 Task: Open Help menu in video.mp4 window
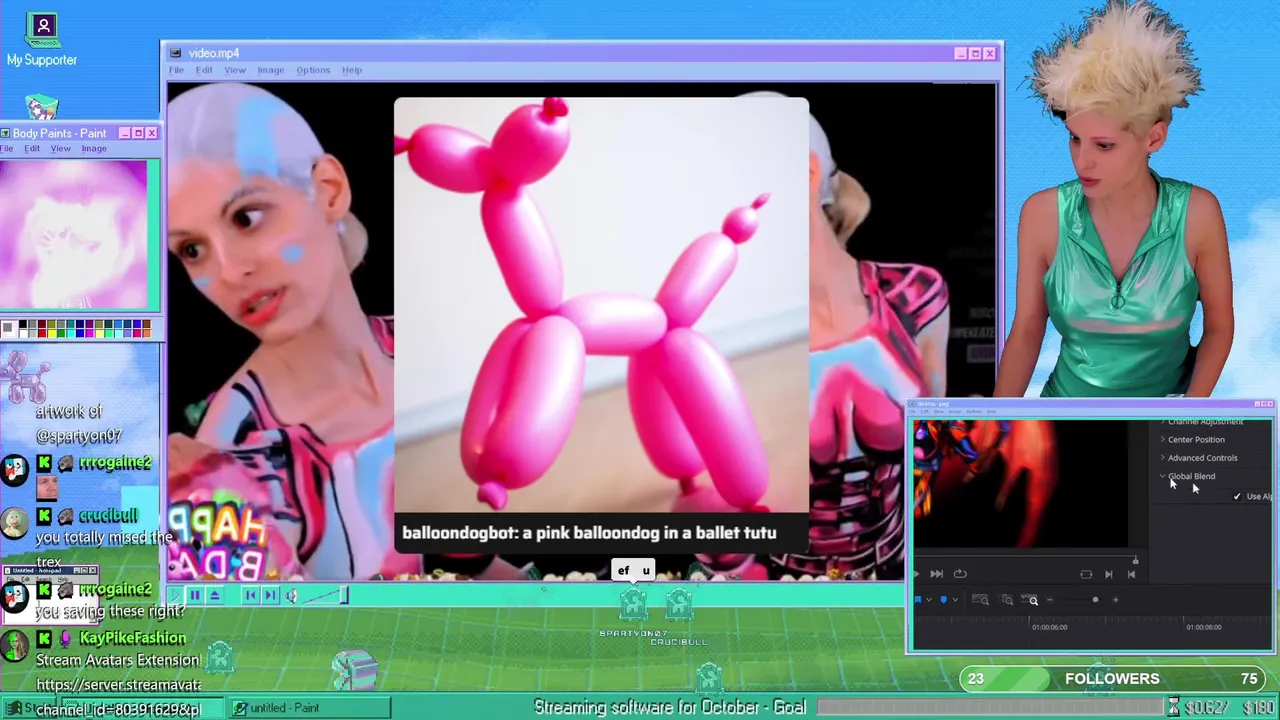click(x=352, y=70)
